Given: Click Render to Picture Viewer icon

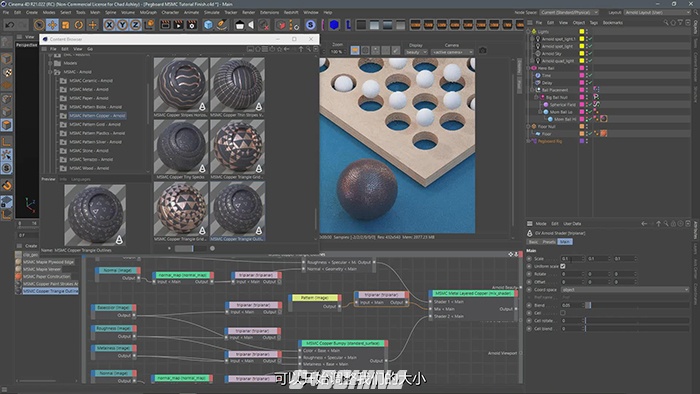Looking at the screenshot, I should pyautogui.click(x=179, y=25).
